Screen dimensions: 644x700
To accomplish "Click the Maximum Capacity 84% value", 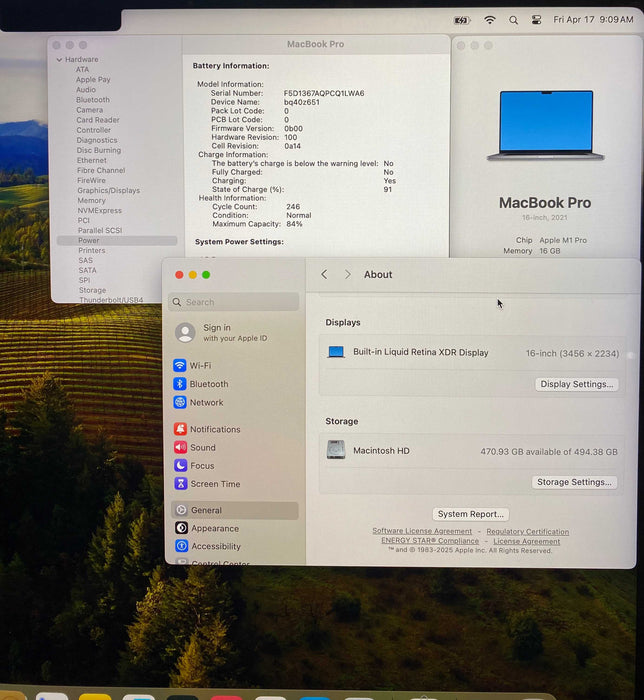I will click(x=294, y=224).
